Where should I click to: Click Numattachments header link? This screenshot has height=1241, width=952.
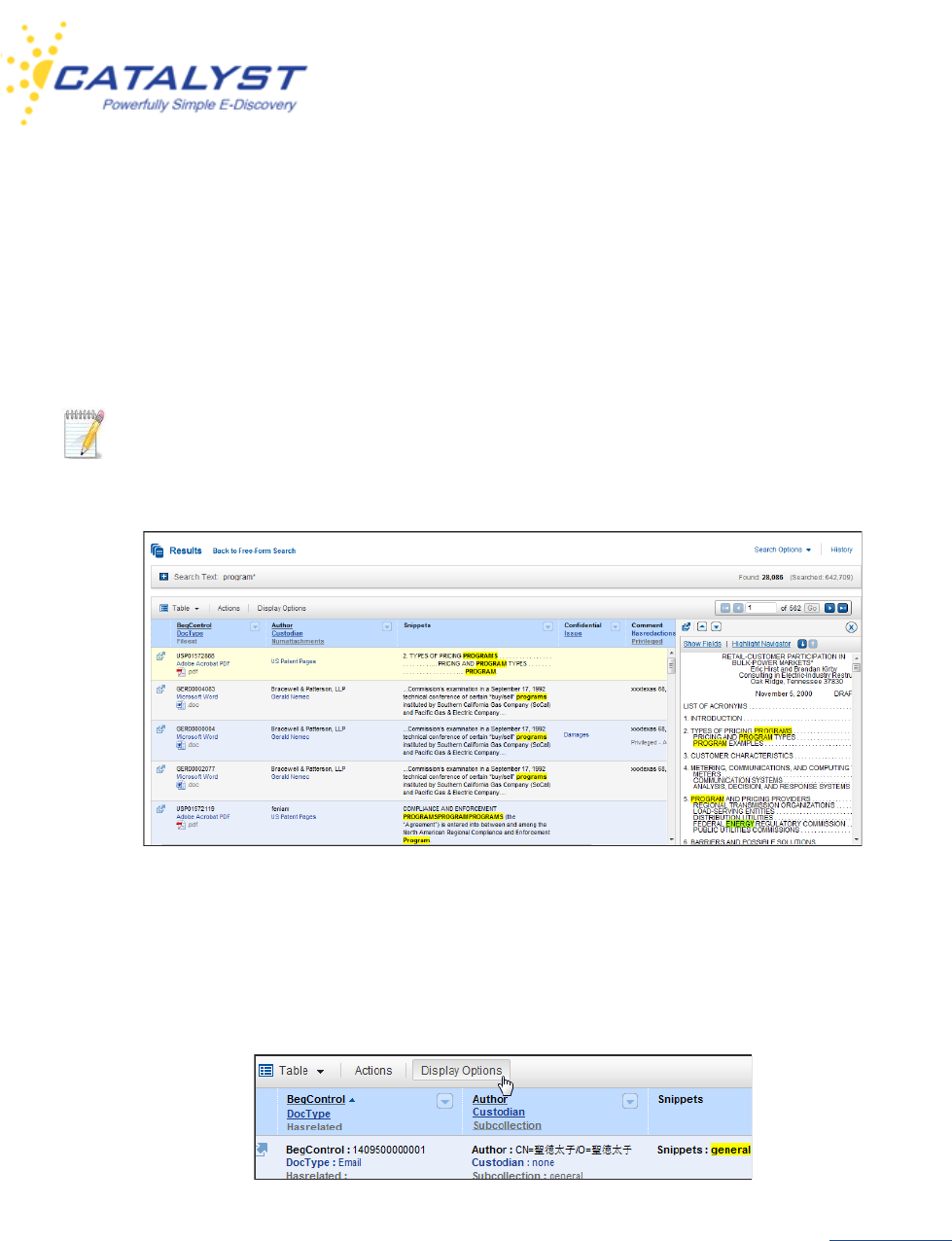click(x=298, y=641)
